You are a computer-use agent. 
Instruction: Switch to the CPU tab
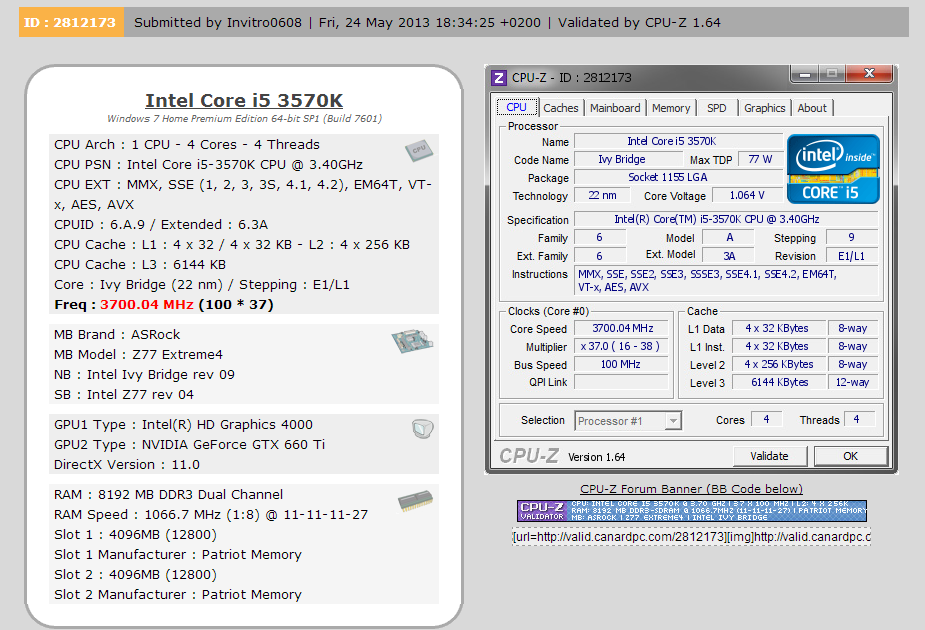(516, 107)
